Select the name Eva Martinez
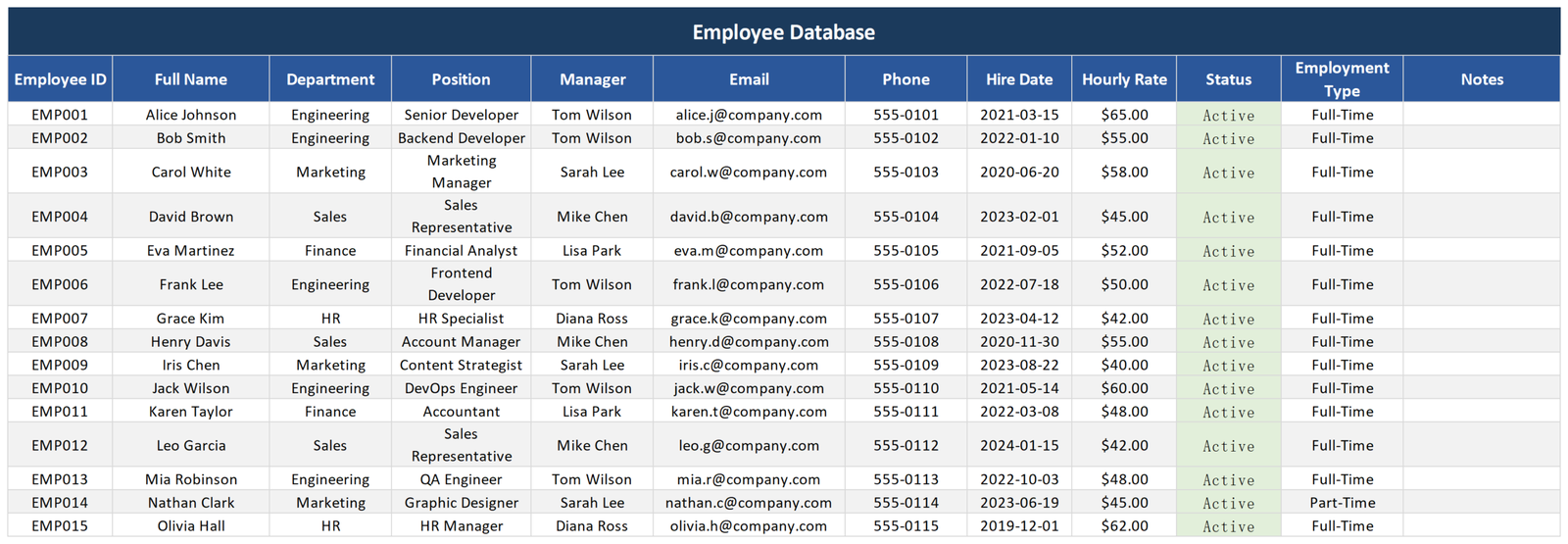Viewport: 1568px width, 544px height. click(191, 251)
